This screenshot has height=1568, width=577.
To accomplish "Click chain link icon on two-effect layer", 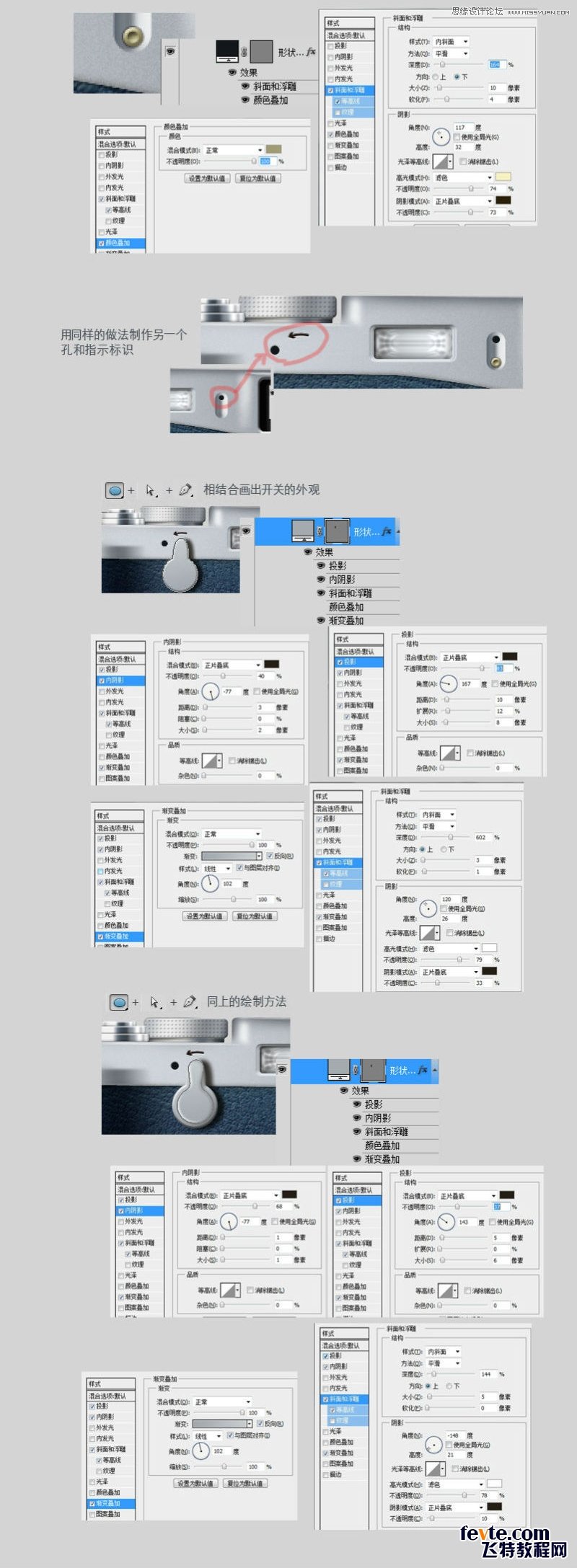I will (x=244, y=52).
